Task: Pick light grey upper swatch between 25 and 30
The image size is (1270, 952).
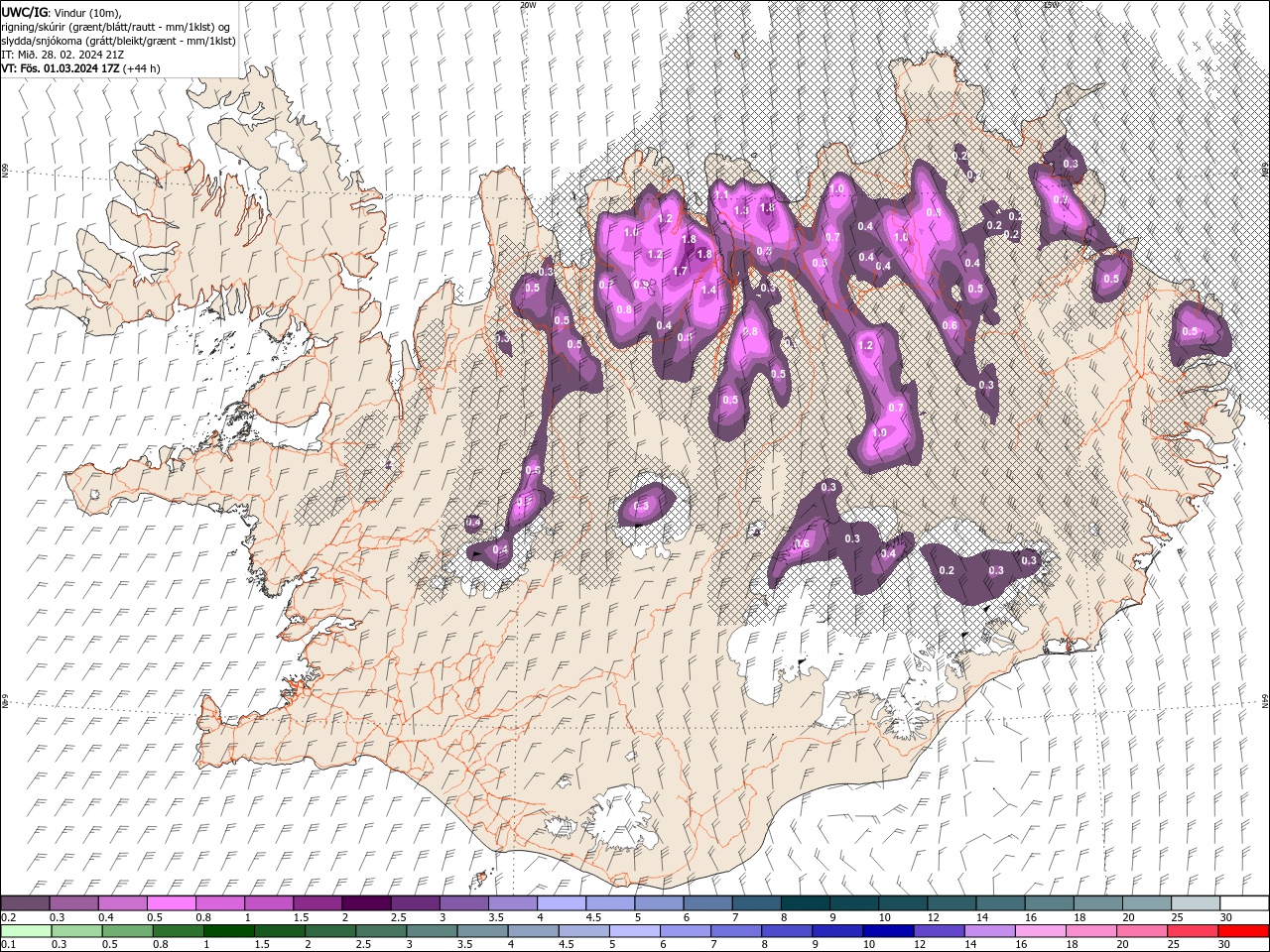Action: pos(1195,903)
